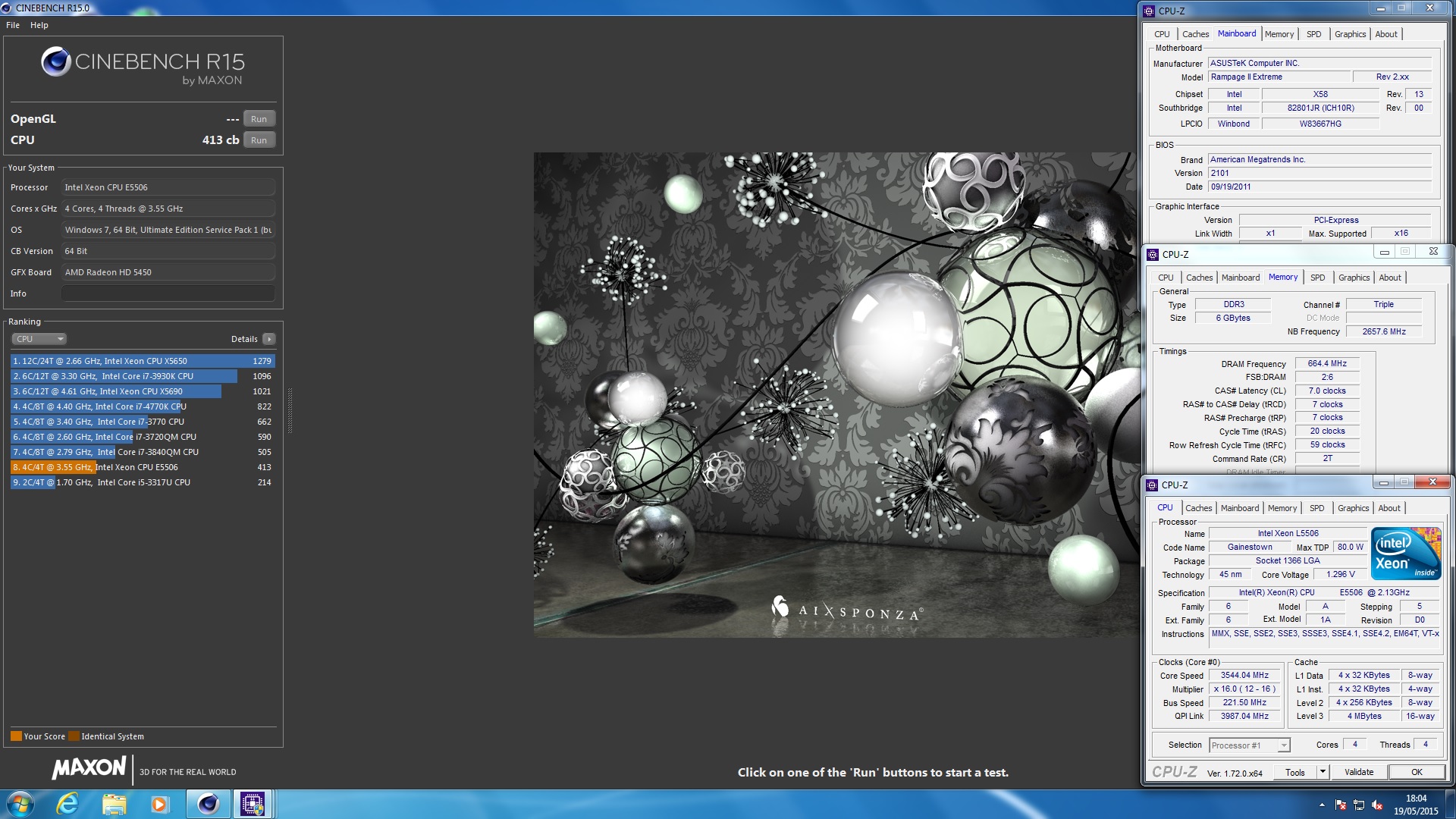This screenshot has width=1456, height=819.
Task: Click the Action Center flag tray icon
Action: tap(1341, 805)
